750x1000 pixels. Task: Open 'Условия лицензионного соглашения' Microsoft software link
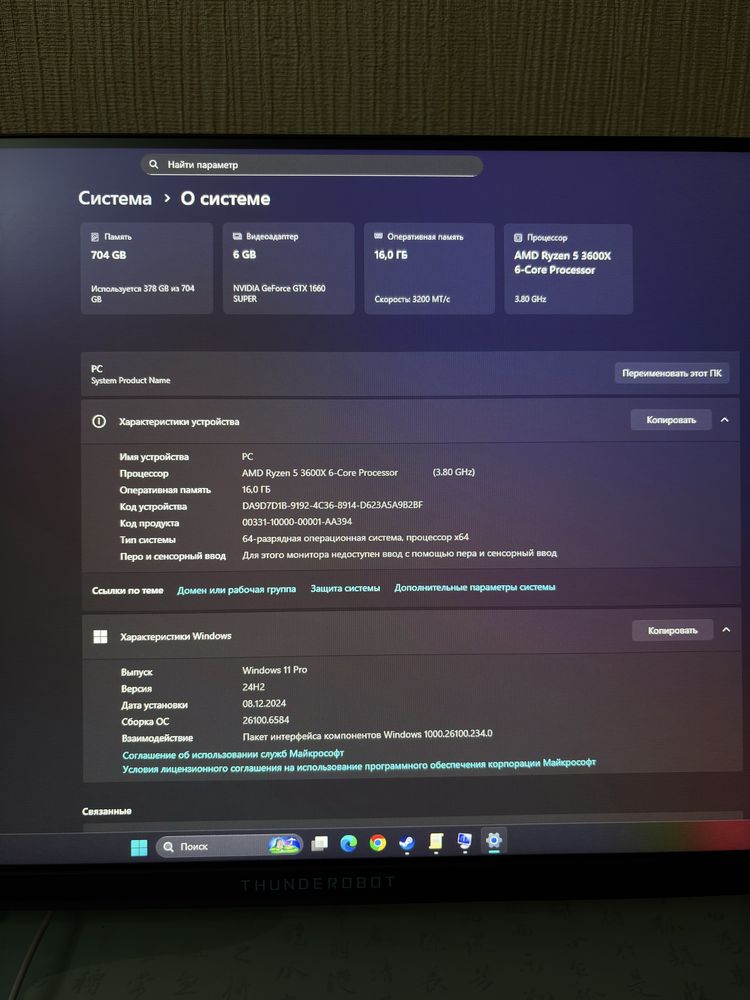(x=359, y=766)
